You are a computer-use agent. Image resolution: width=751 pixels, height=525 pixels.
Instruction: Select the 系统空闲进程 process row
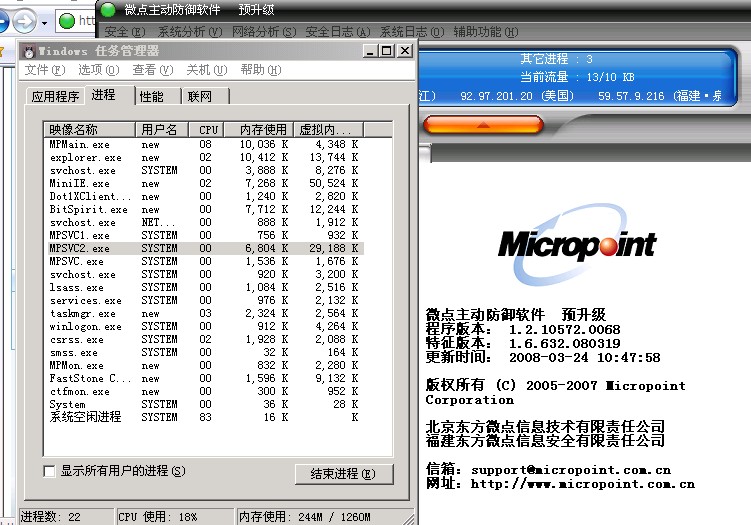[205, 417]
